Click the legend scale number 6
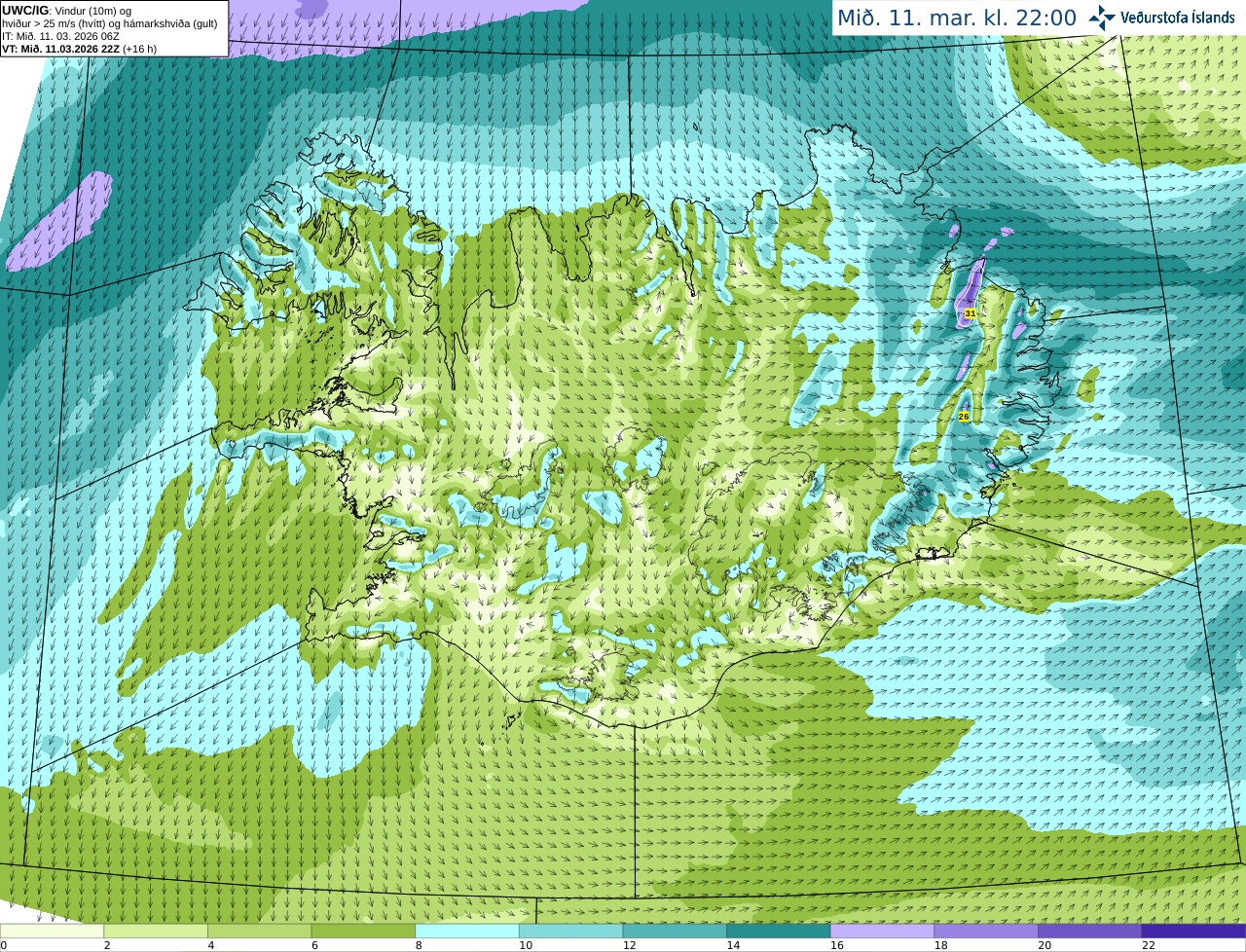This screenshot has height=952, width=1246. (314, 945)
